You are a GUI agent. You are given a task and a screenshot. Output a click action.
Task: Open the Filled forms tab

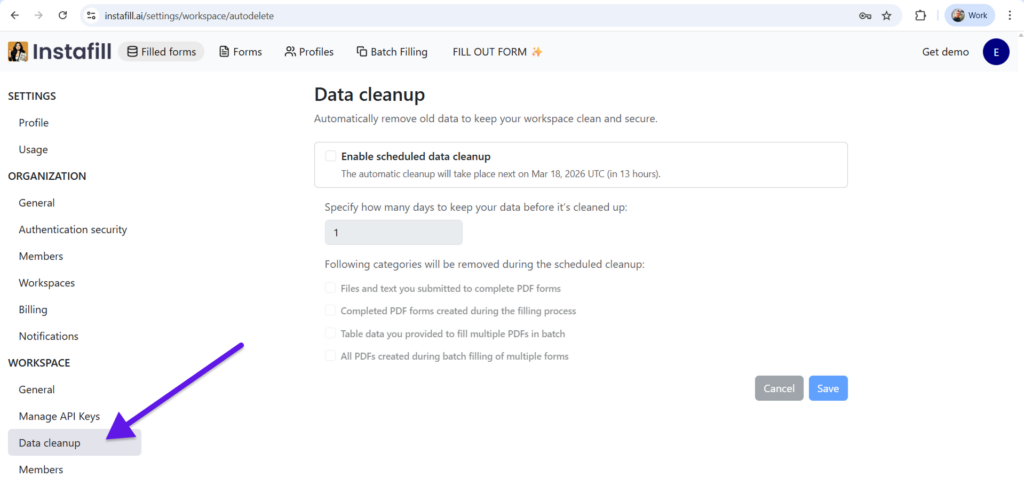pos(161,52)
